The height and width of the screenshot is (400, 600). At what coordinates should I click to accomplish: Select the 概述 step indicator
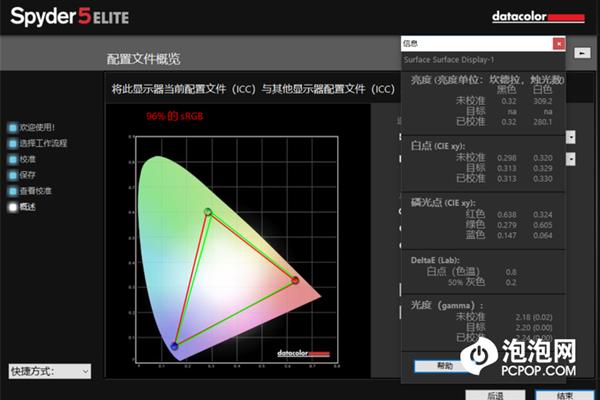13,207
